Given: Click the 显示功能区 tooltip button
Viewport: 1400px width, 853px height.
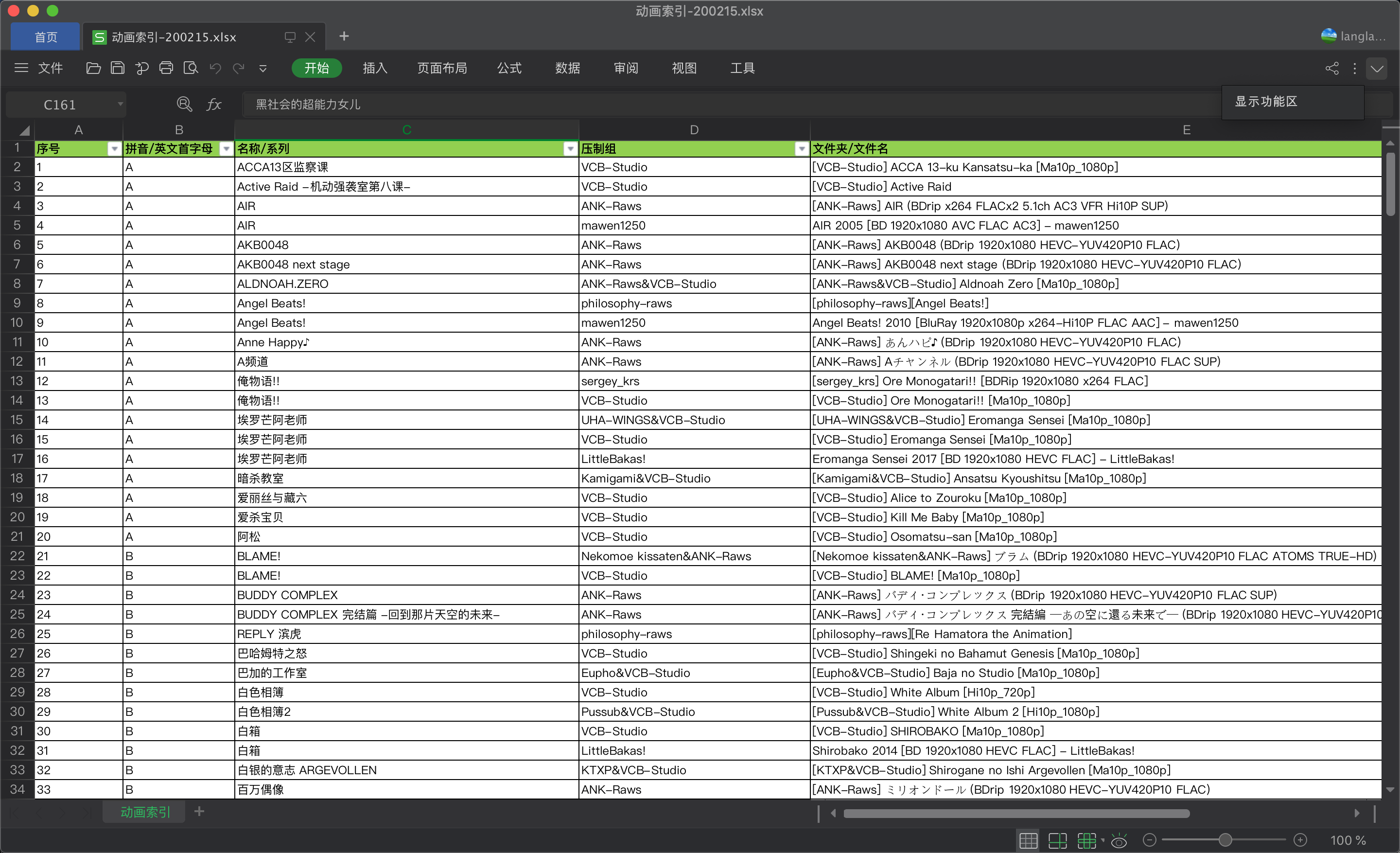Looking at the screenshot, I should click(x=1293, y=102).
